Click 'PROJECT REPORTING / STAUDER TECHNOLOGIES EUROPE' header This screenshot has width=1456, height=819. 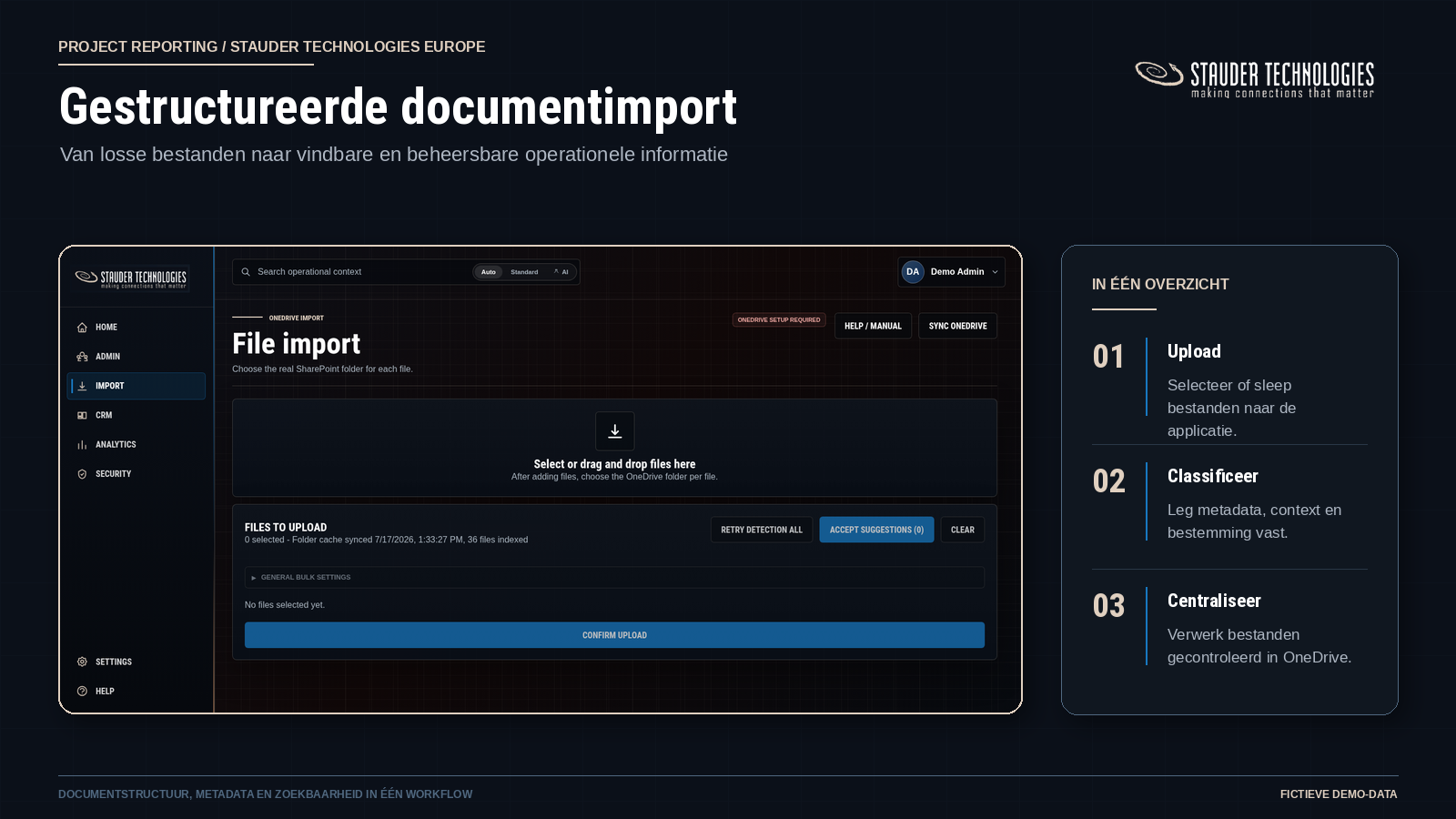271,46
